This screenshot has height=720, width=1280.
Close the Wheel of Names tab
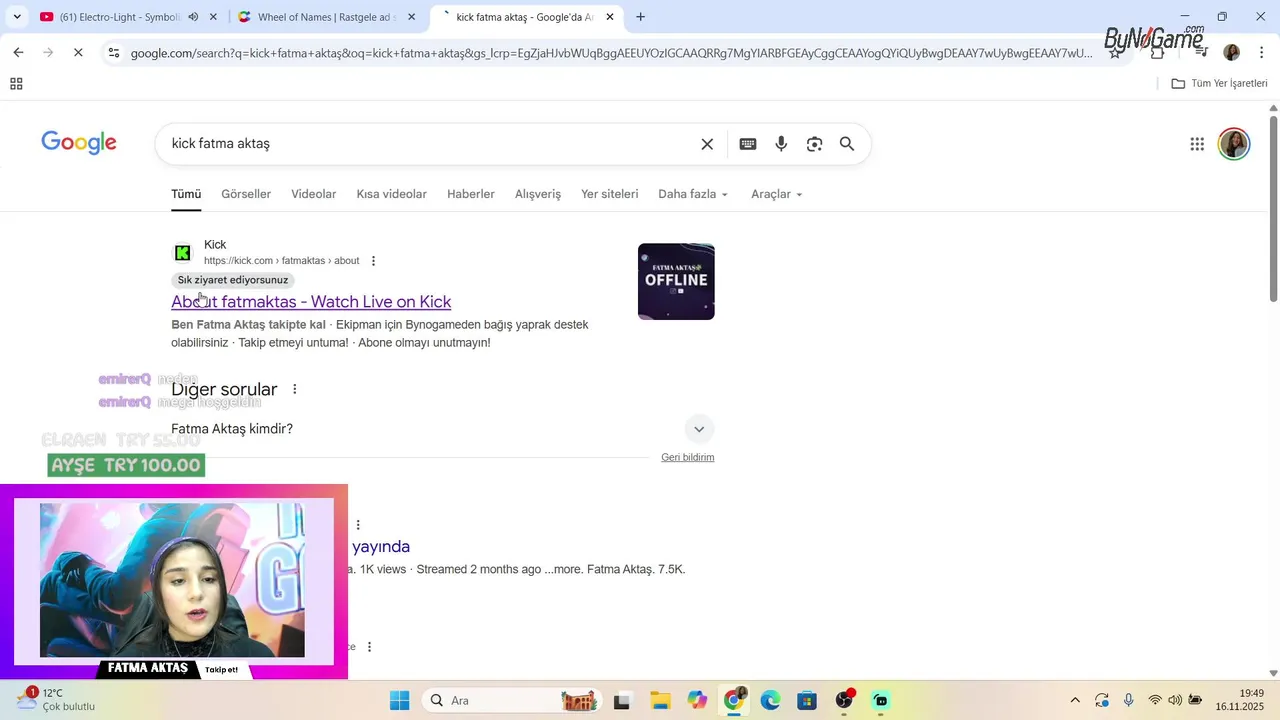click(411, 17)
